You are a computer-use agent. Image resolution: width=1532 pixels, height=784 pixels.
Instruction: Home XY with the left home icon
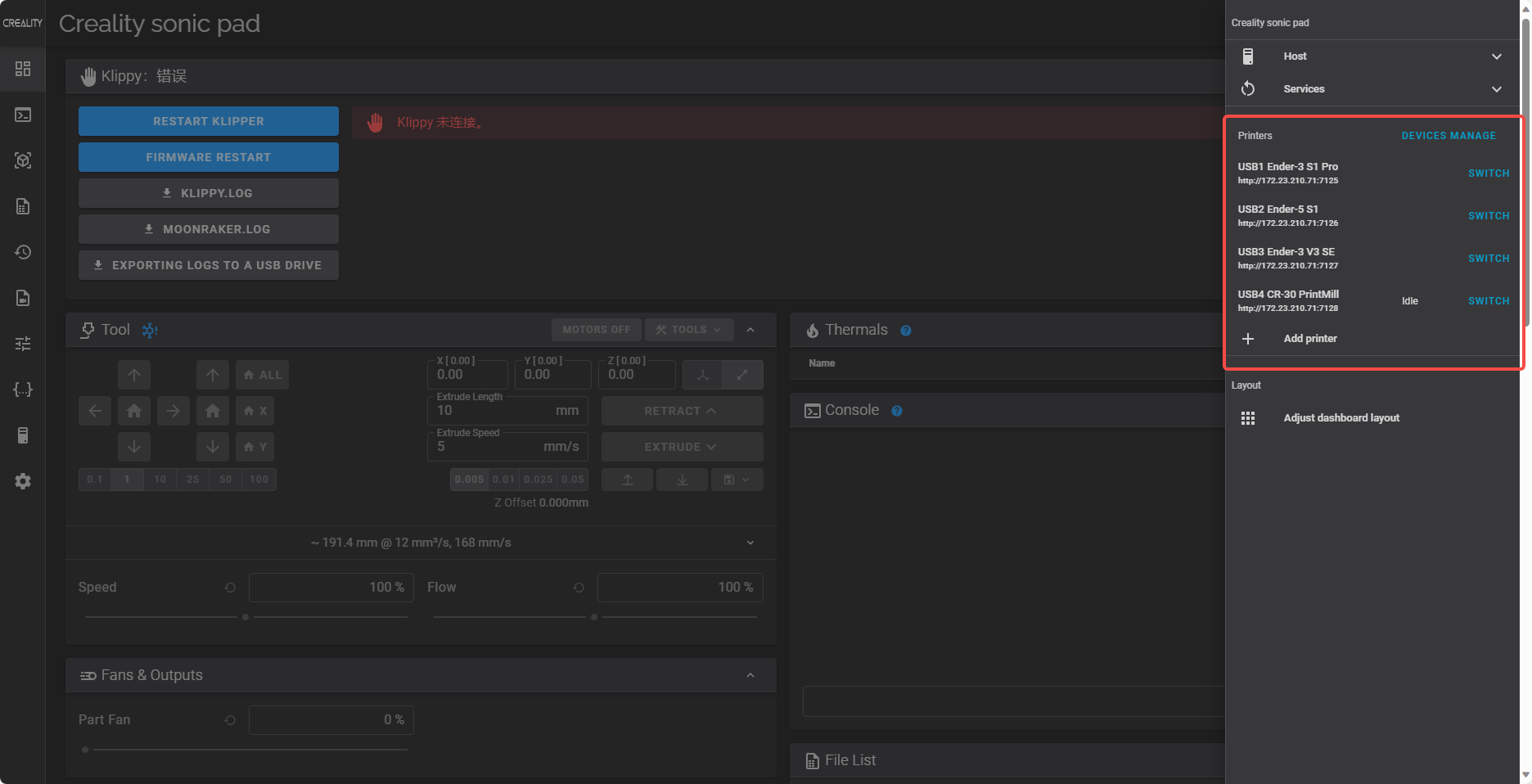(x=134, y=411)
